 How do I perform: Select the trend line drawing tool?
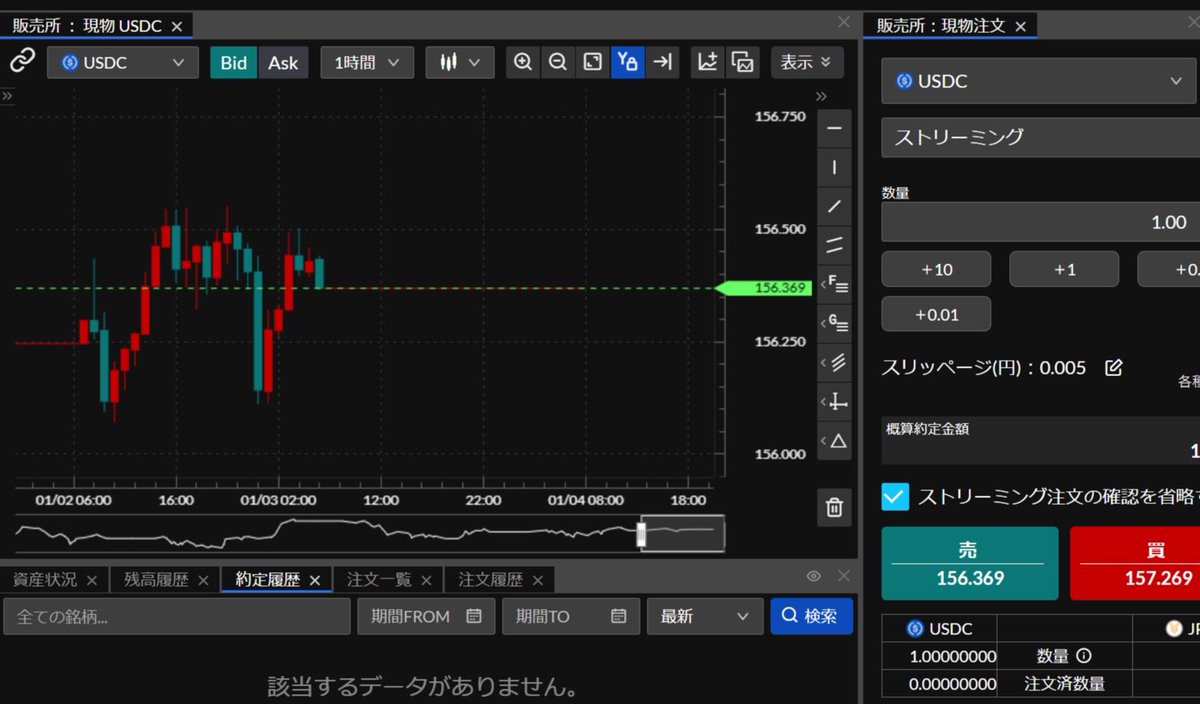pyautogui.click(x=834, y=207)
